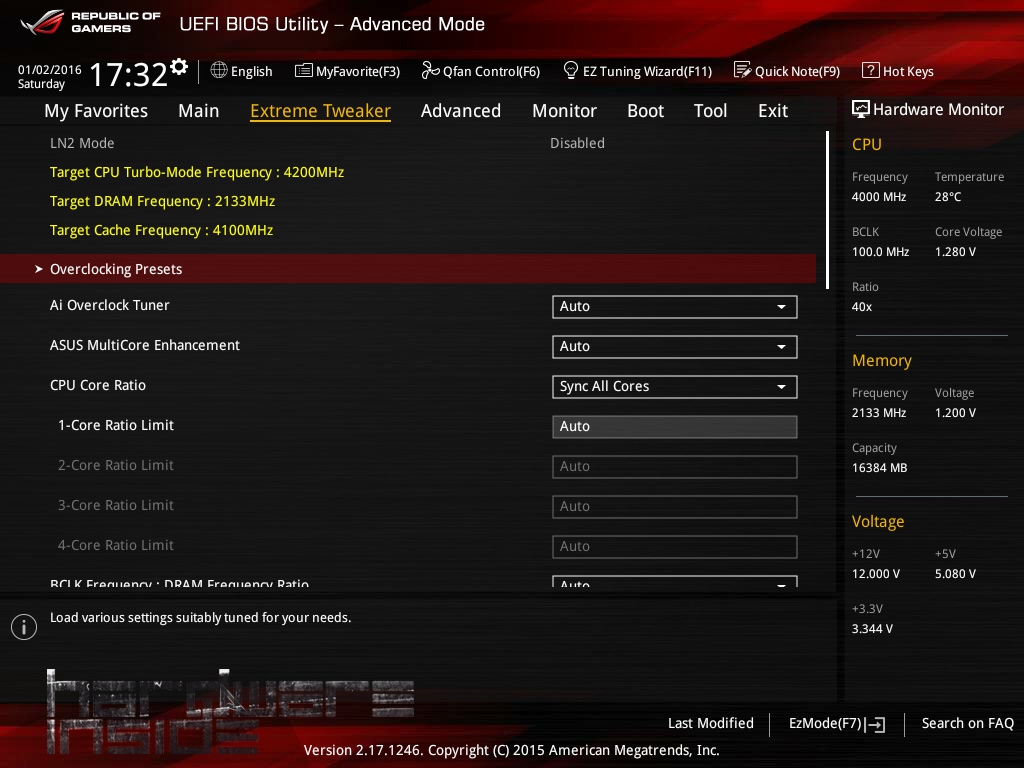Screen dimensions: 1024x768
Task: Open Quick Note(F9) notepad icon
Action: click(x=742, y=70)
